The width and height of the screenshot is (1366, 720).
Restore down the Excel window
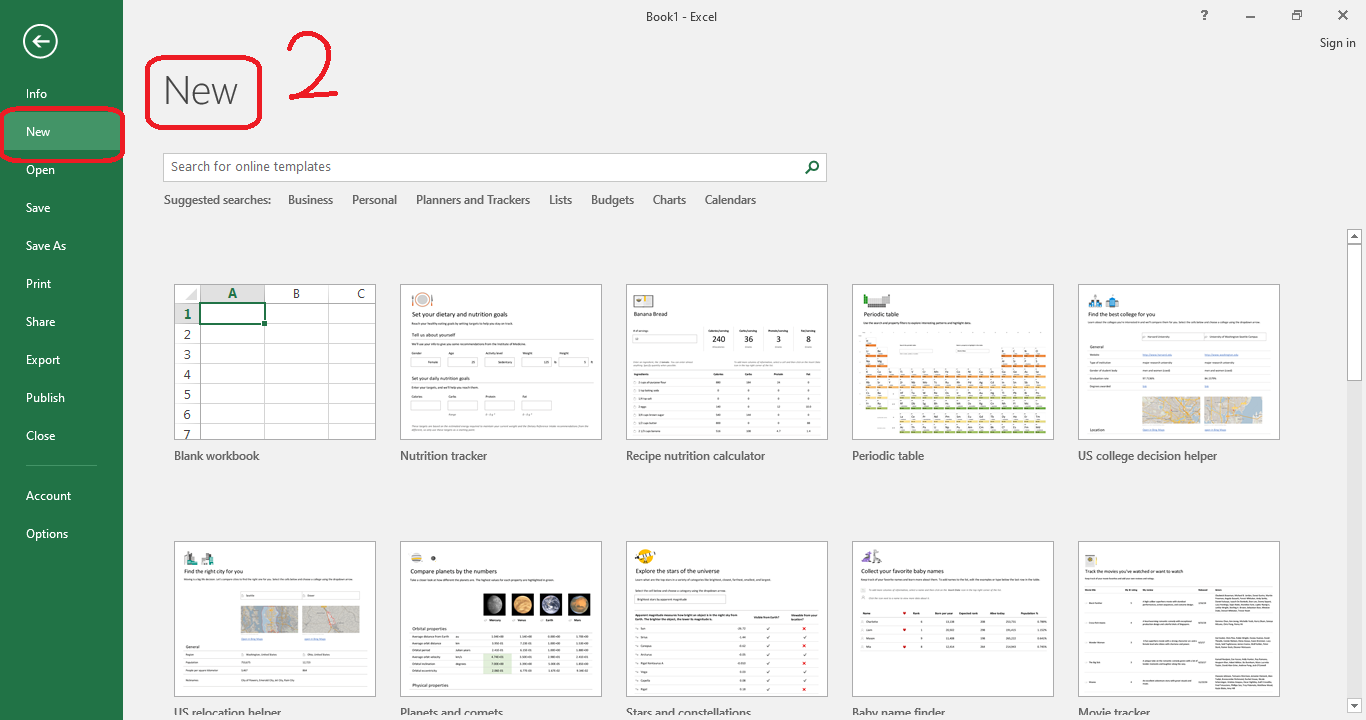coord(1297,15)
